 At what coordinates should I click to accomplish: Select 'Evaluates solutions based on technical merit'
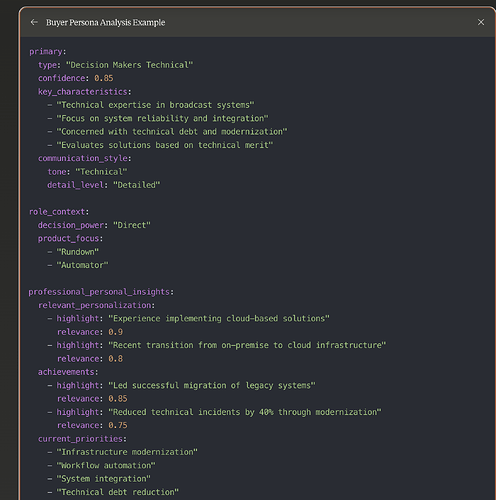pos(165,145)
